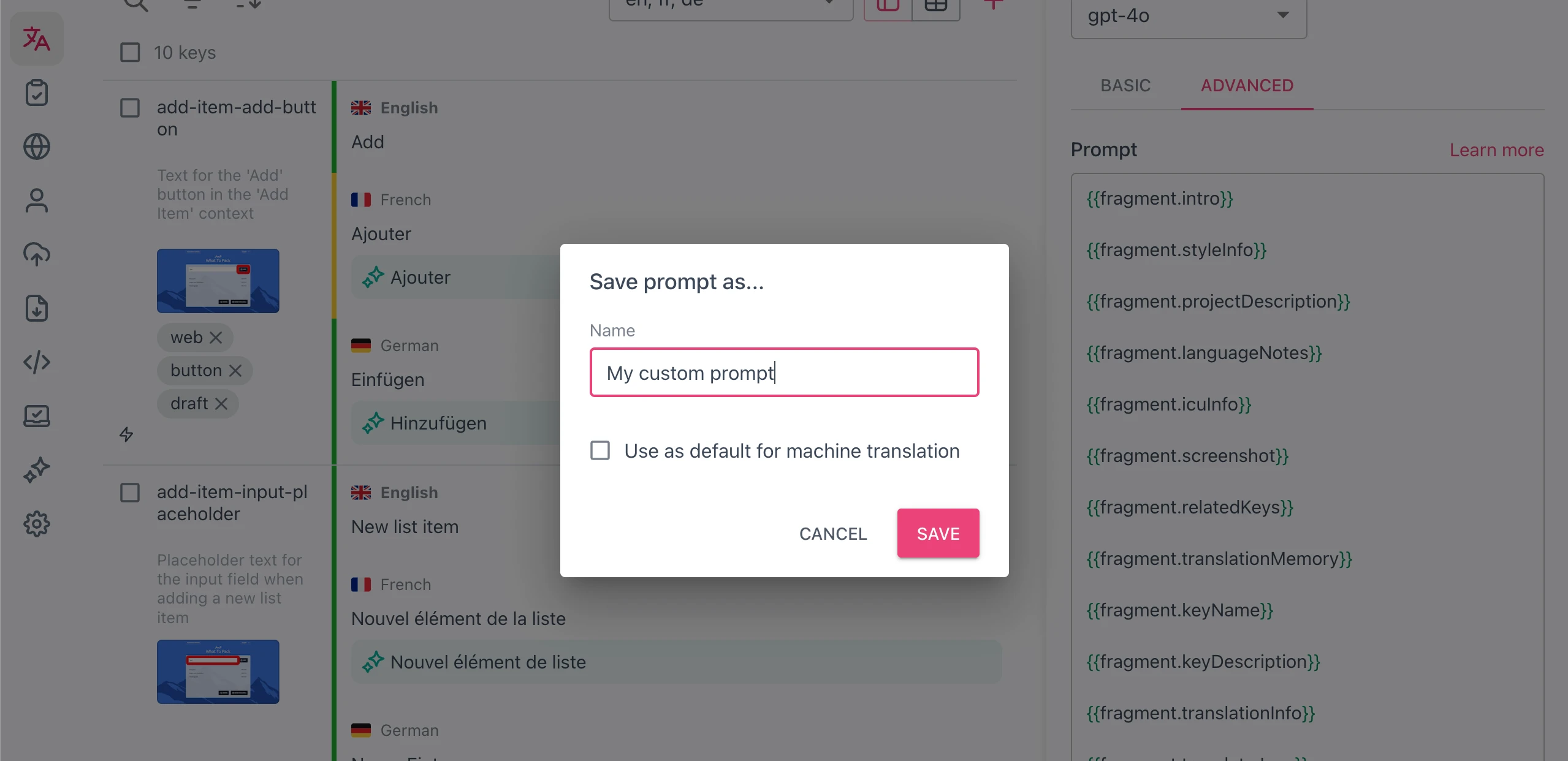Open the Translations view in sidebar

click(x=37, y=39)
